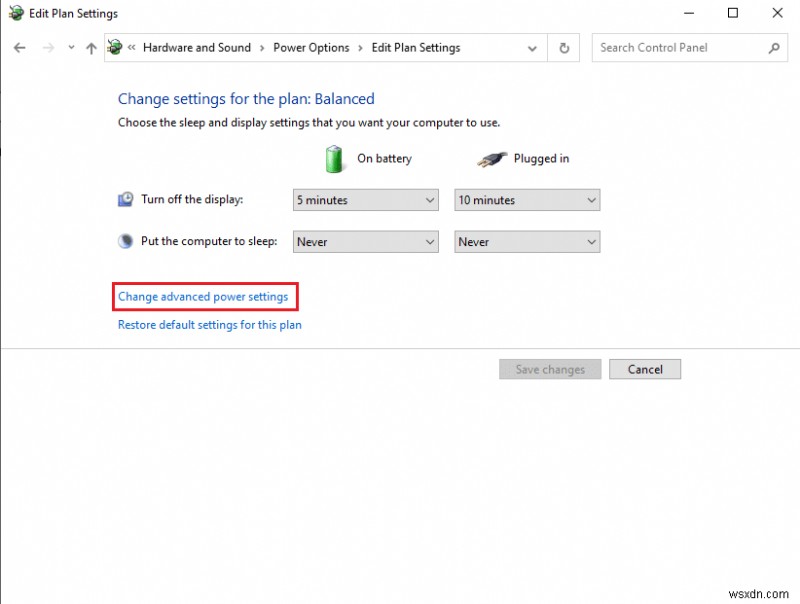Click the up one level arrow
Viewport: 800px width, 604px height.
click(90, 47)
